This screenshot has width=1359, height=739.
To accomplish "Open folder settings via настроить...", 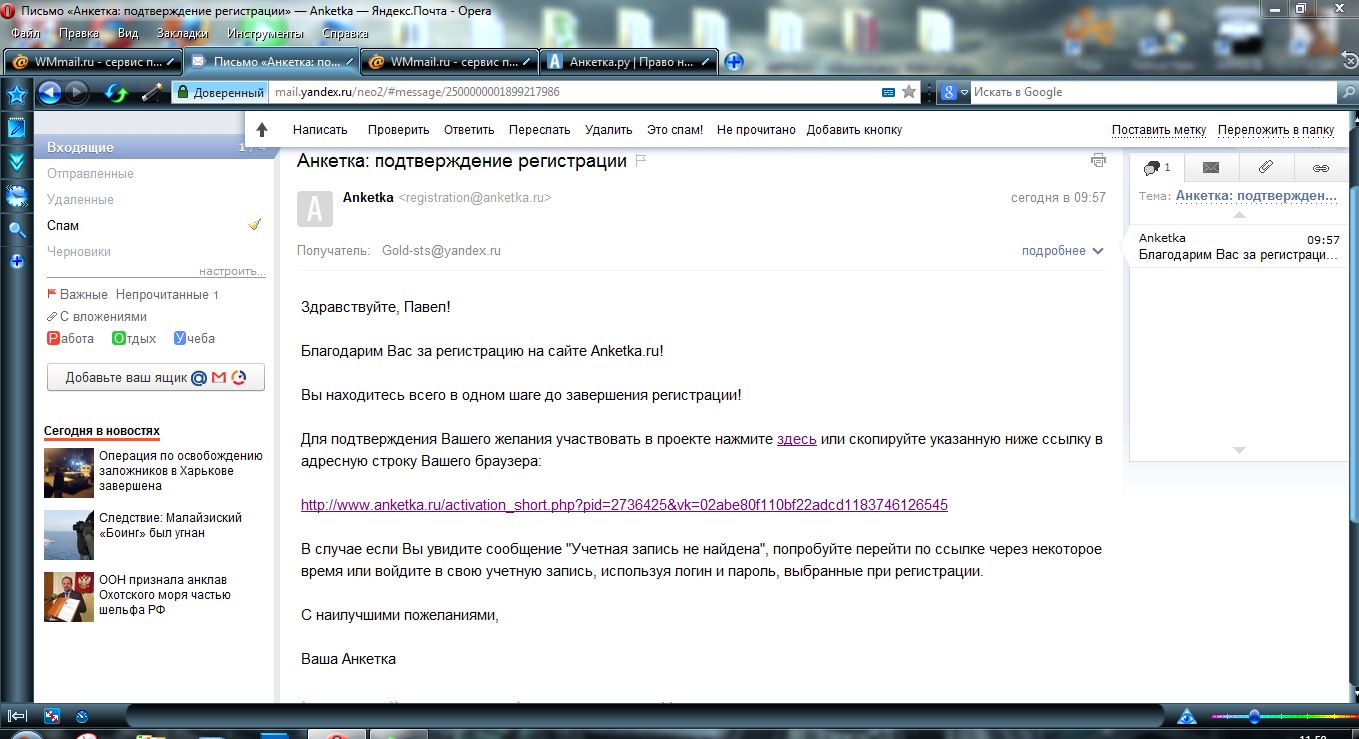I will click(232, 271).
